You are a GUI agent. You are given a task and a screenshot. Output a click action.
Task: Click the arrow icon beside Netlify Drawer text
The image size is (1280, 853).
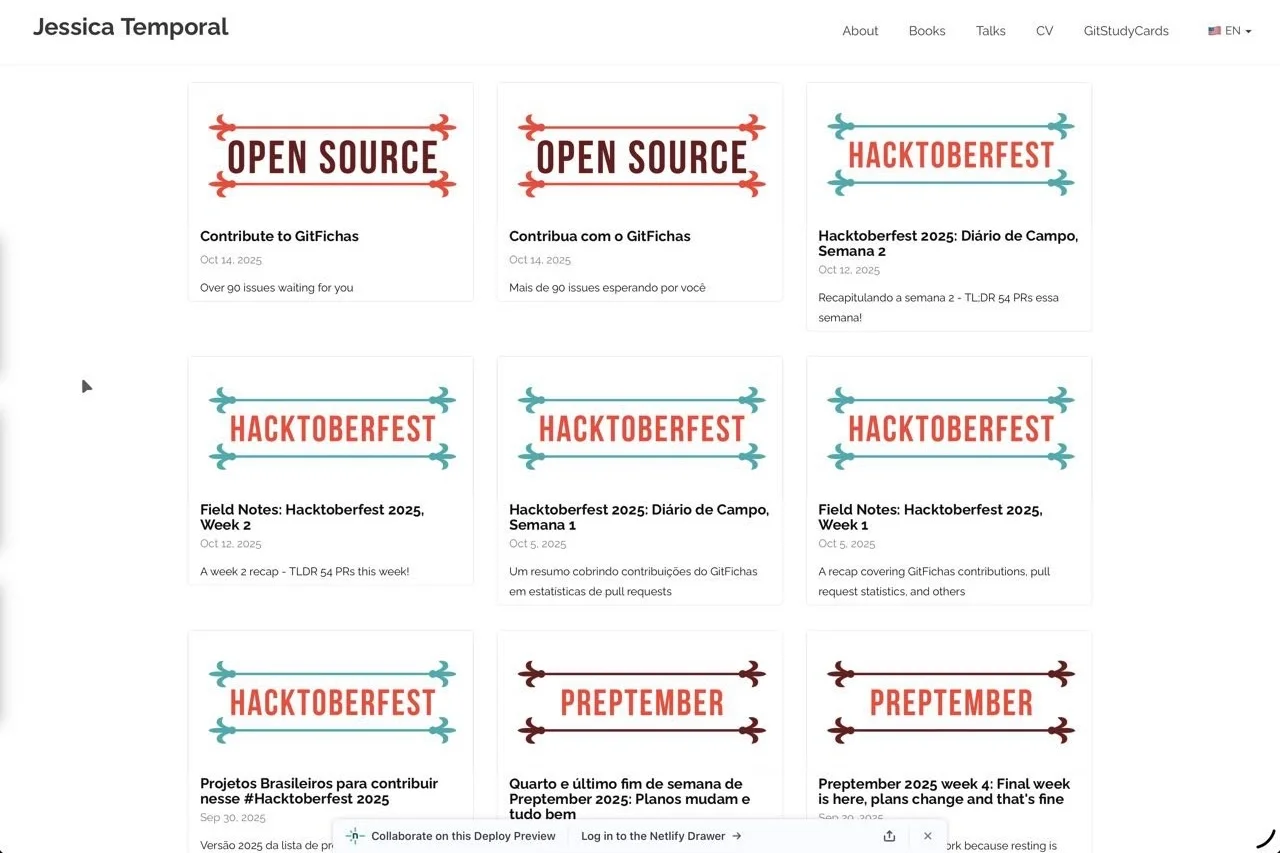736,835
